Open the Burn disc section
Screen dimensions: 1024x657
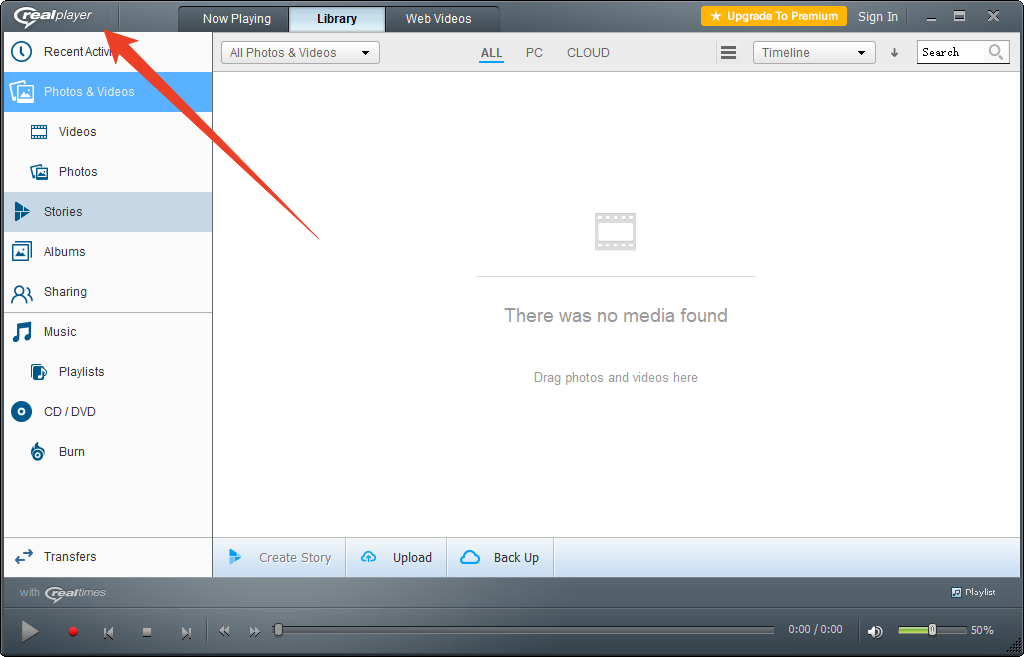click(x=71, y=452)
